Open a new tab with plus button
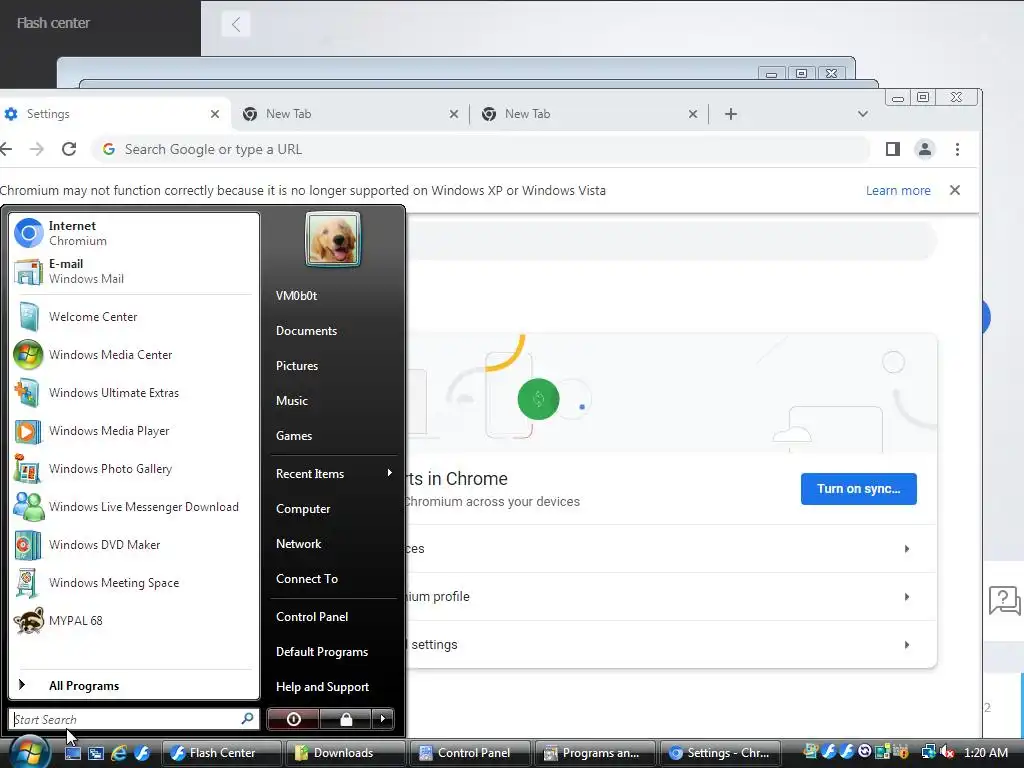The height and width of the screenshot is (768, 1024). click(731, 114)
